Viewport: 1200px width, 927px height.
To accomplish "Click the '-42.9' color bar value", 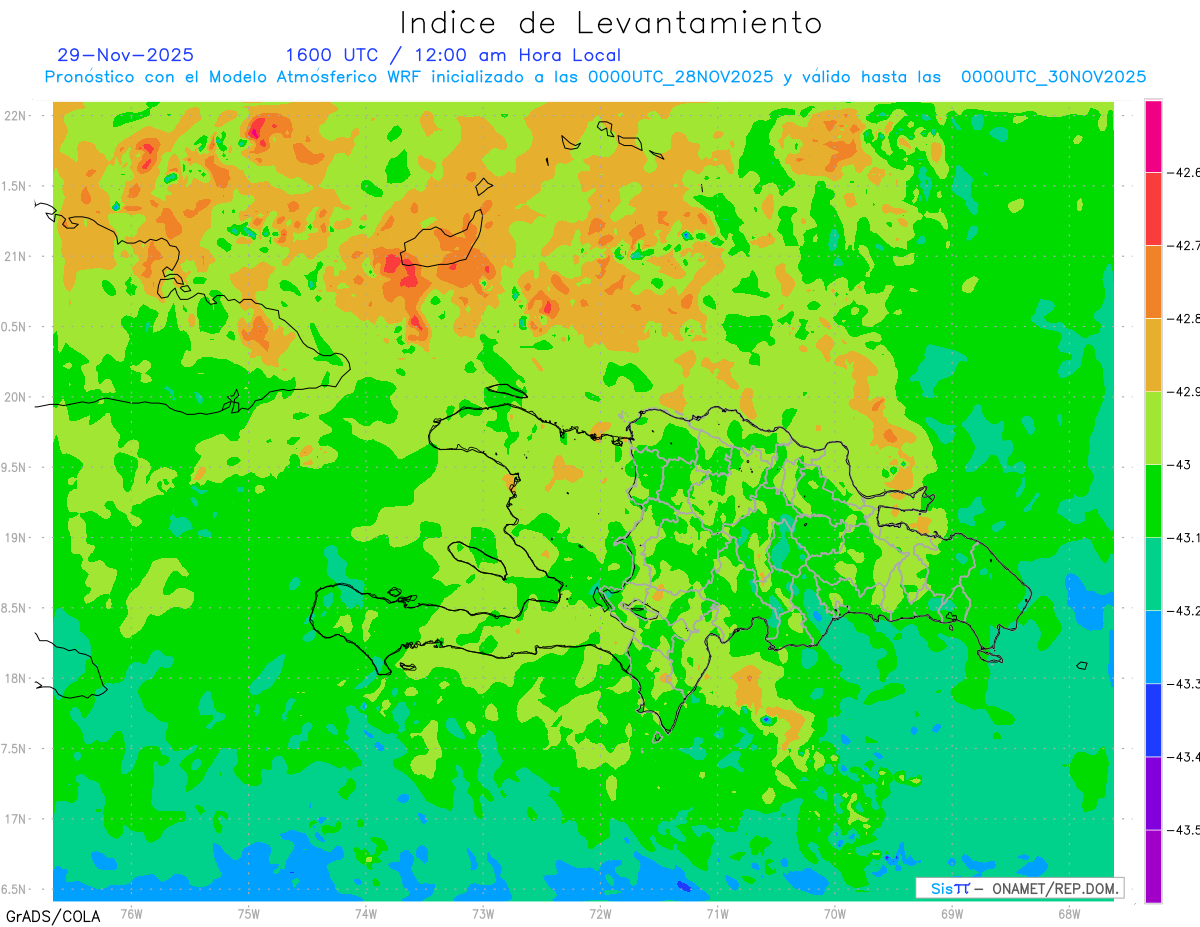I will click(x=1183, y=391).
